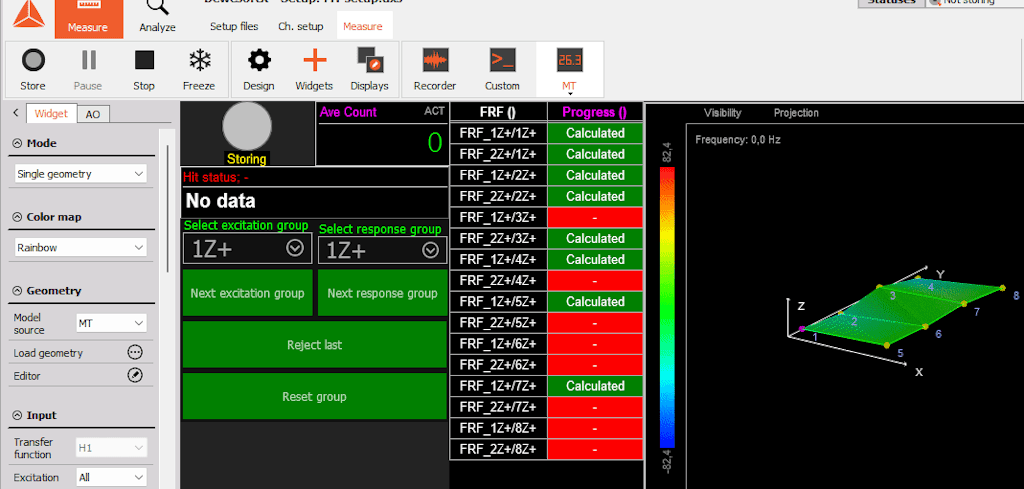Open Design mode gear icon

coord(259,60)
